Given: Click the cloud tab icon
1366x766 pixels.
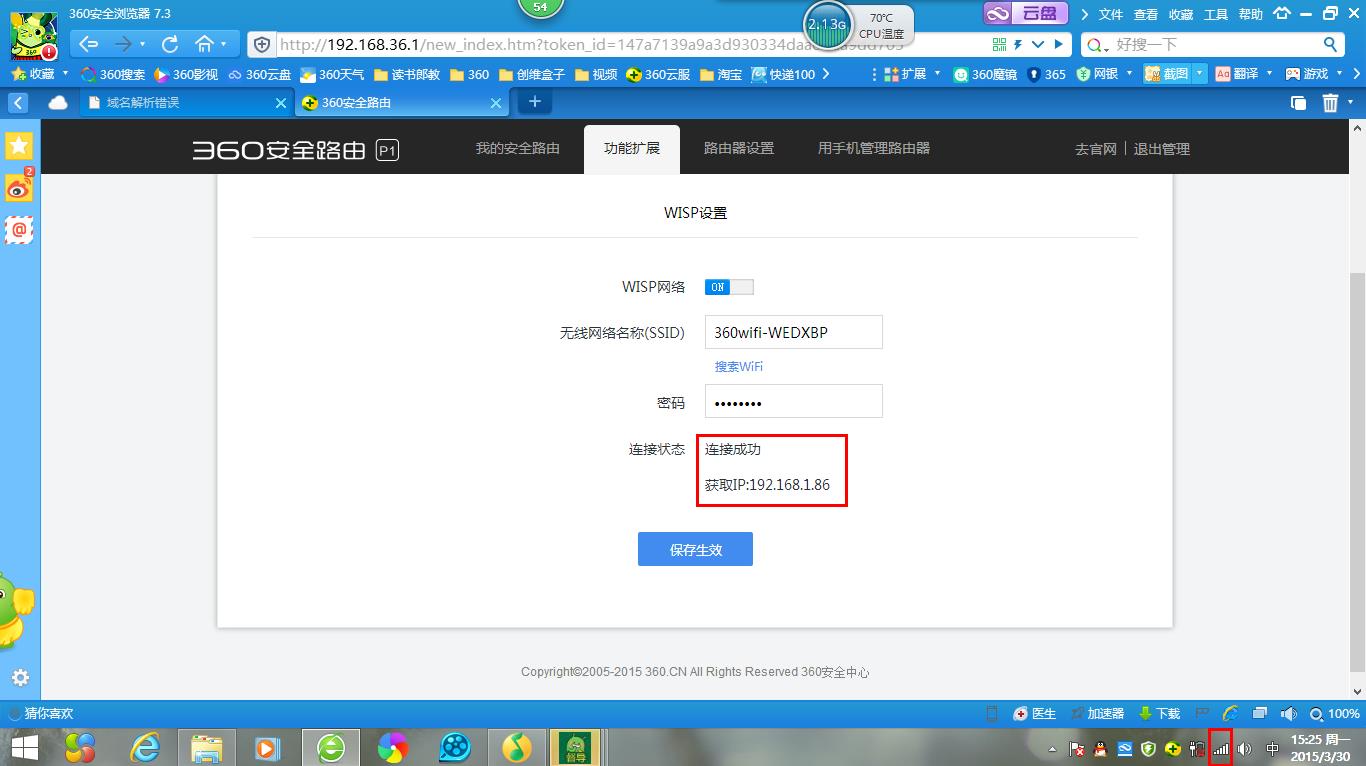Looking at the screenshot, I should pos(58,103).
